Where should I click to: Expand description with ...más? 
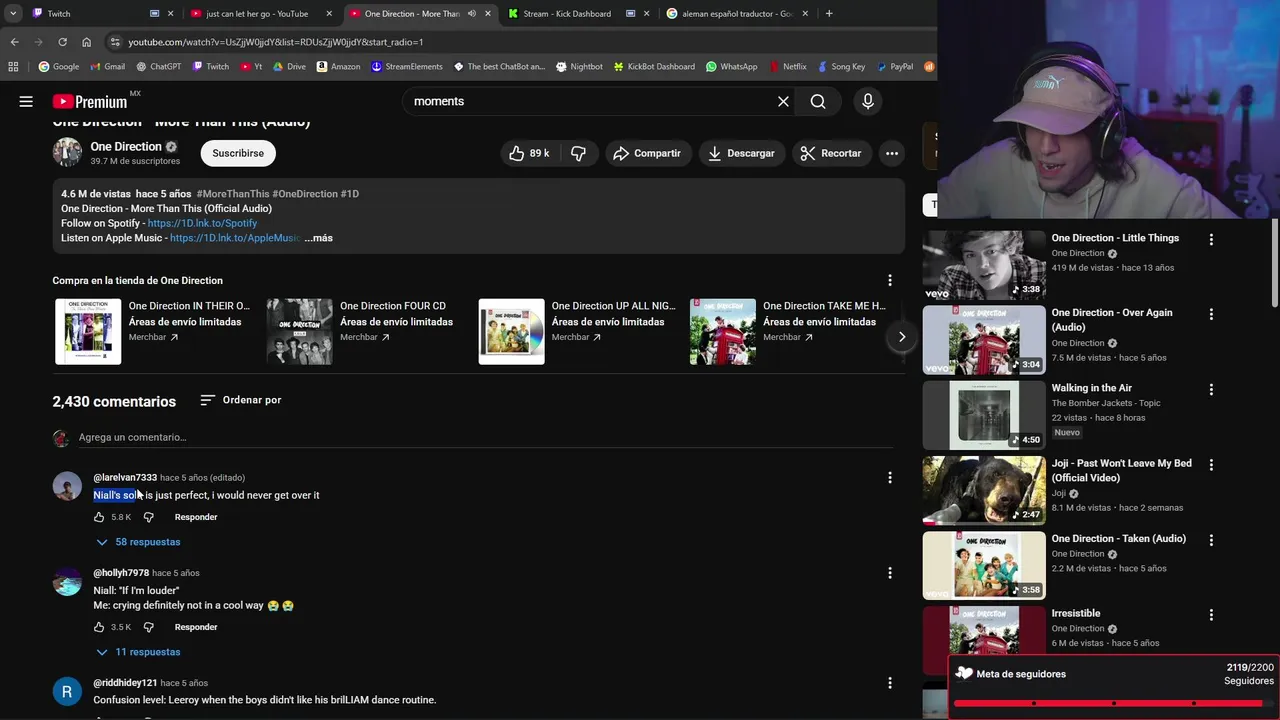319,238
